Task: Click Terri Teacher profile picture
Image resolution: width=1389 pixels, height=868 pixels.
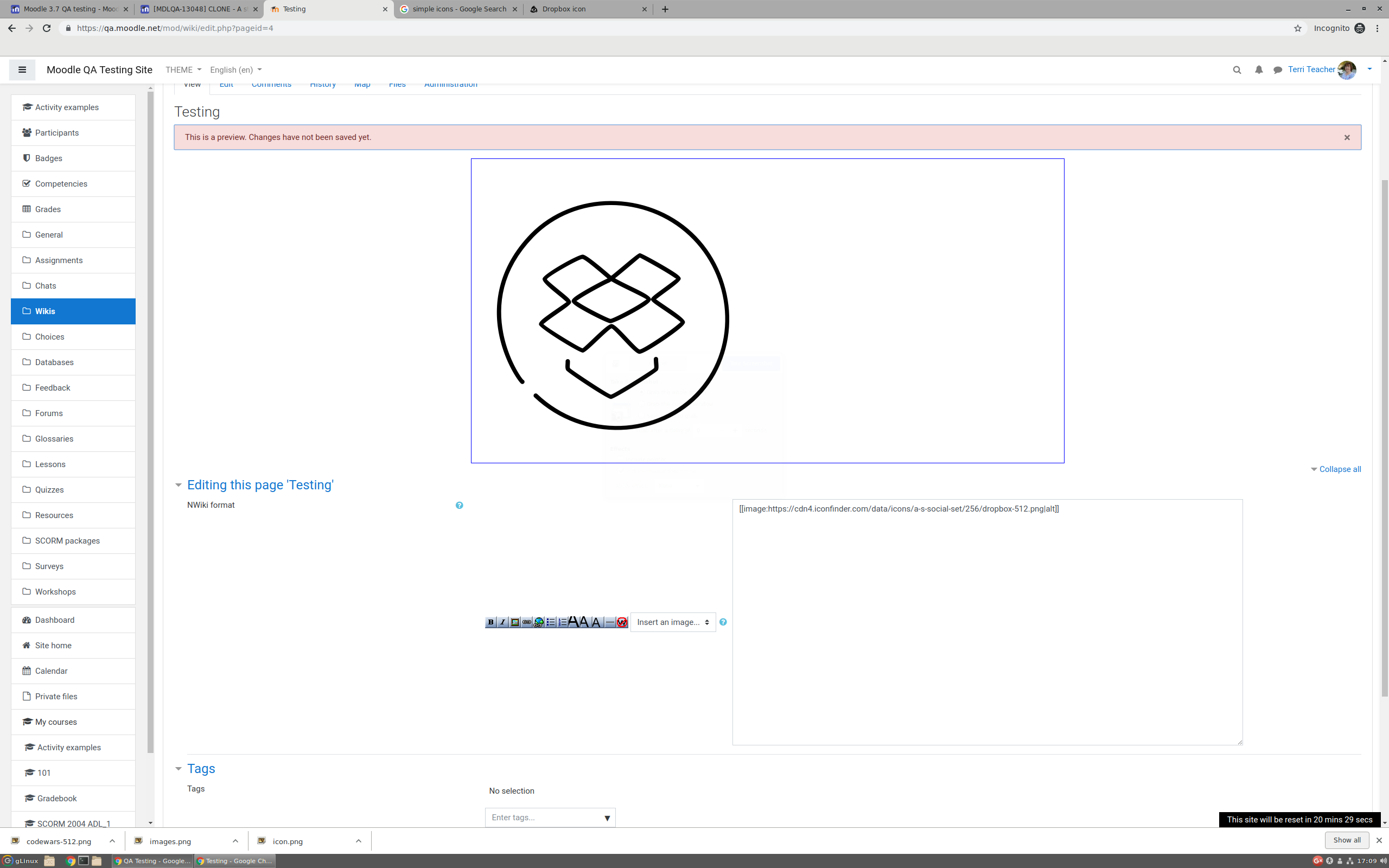Action: (x=1347, y=69)
